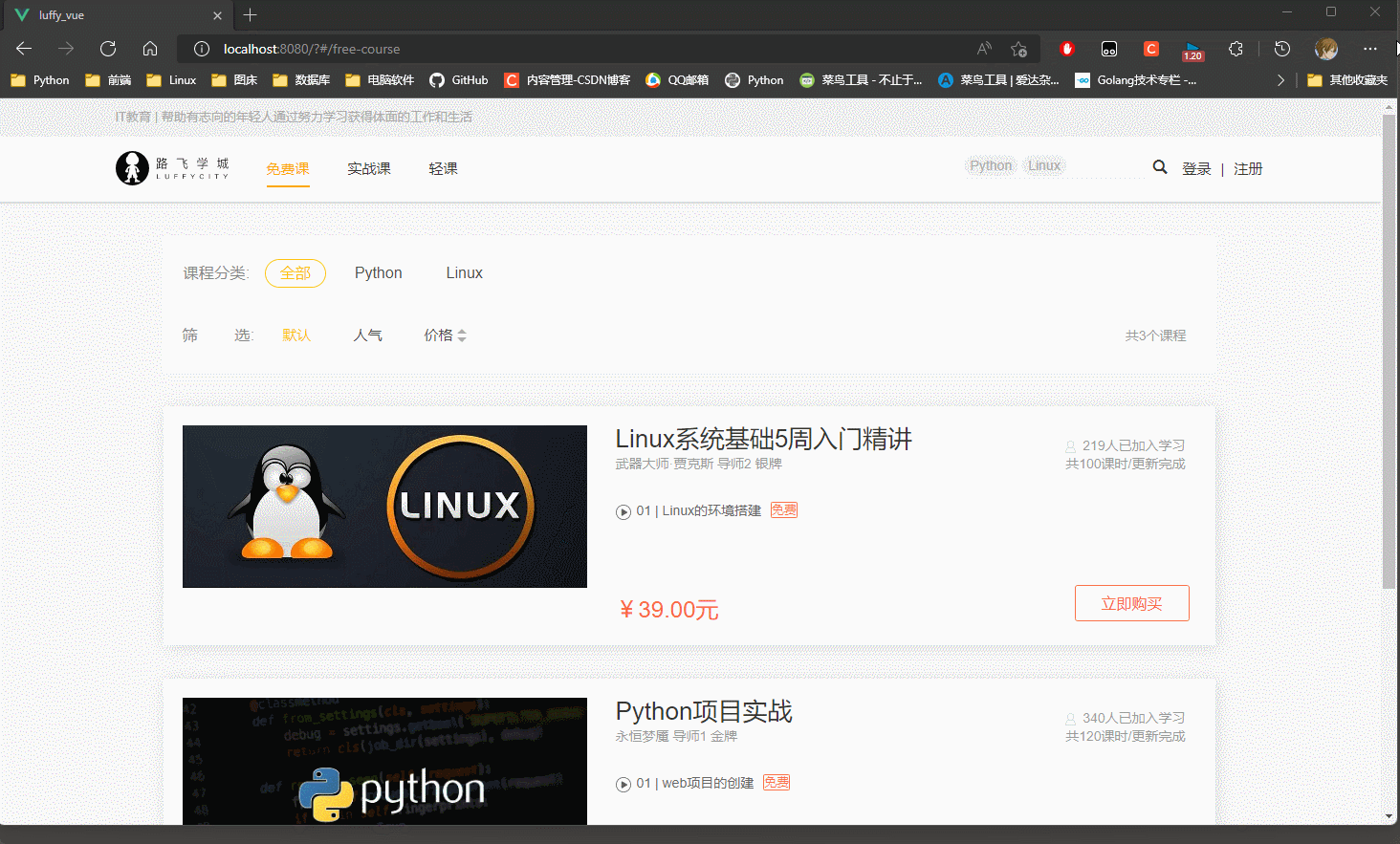Screen dimensions: 1400x844
Task: Add this page to favorites star icon
Action: [1019, 49]
